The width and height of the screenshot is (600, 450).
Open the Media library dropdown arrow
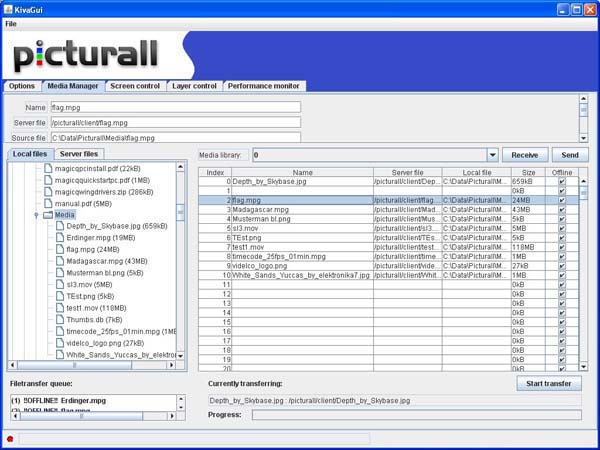pyautogui.click(x=492, y=155)
